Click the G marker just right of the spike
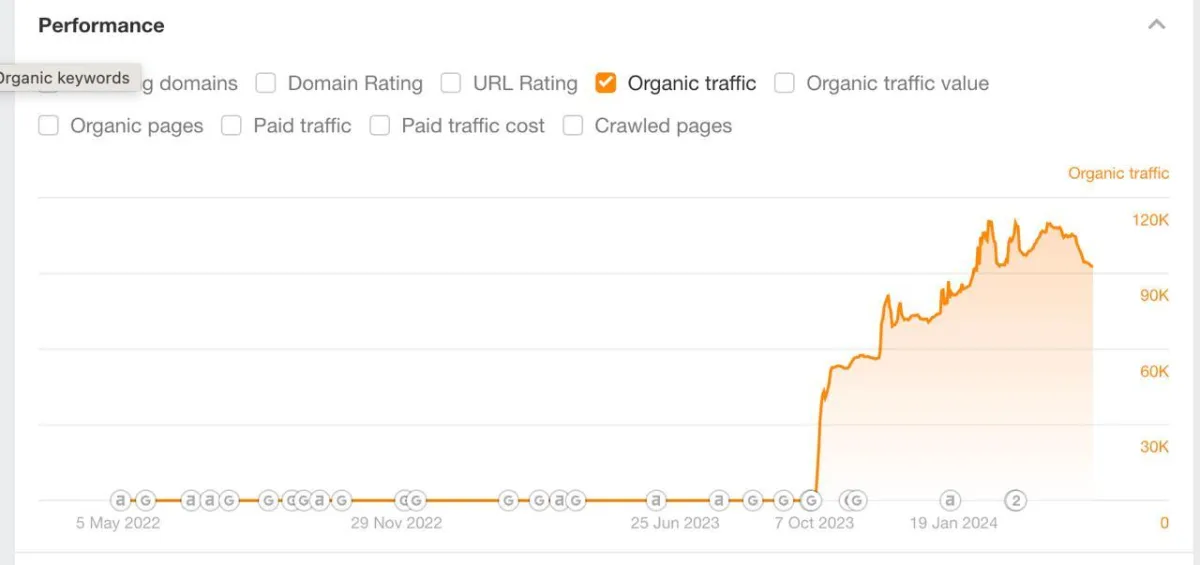The width and height of the screenshot is (1200, 565). point(857,500)
